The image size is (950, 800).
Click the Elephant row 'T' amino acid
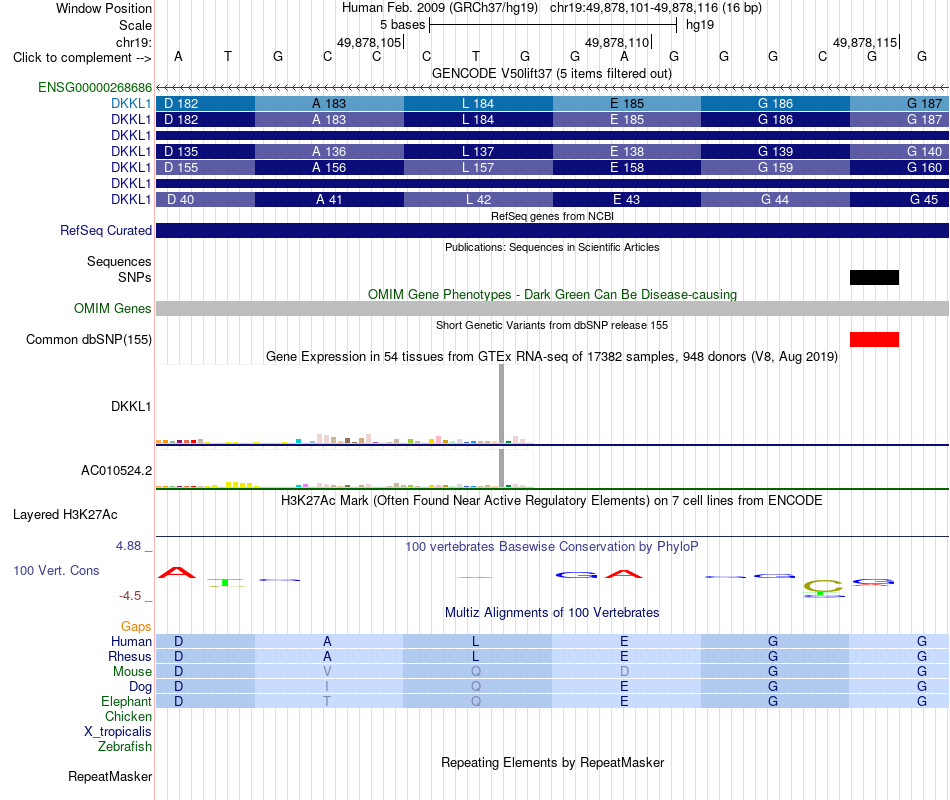click(327, 701)
